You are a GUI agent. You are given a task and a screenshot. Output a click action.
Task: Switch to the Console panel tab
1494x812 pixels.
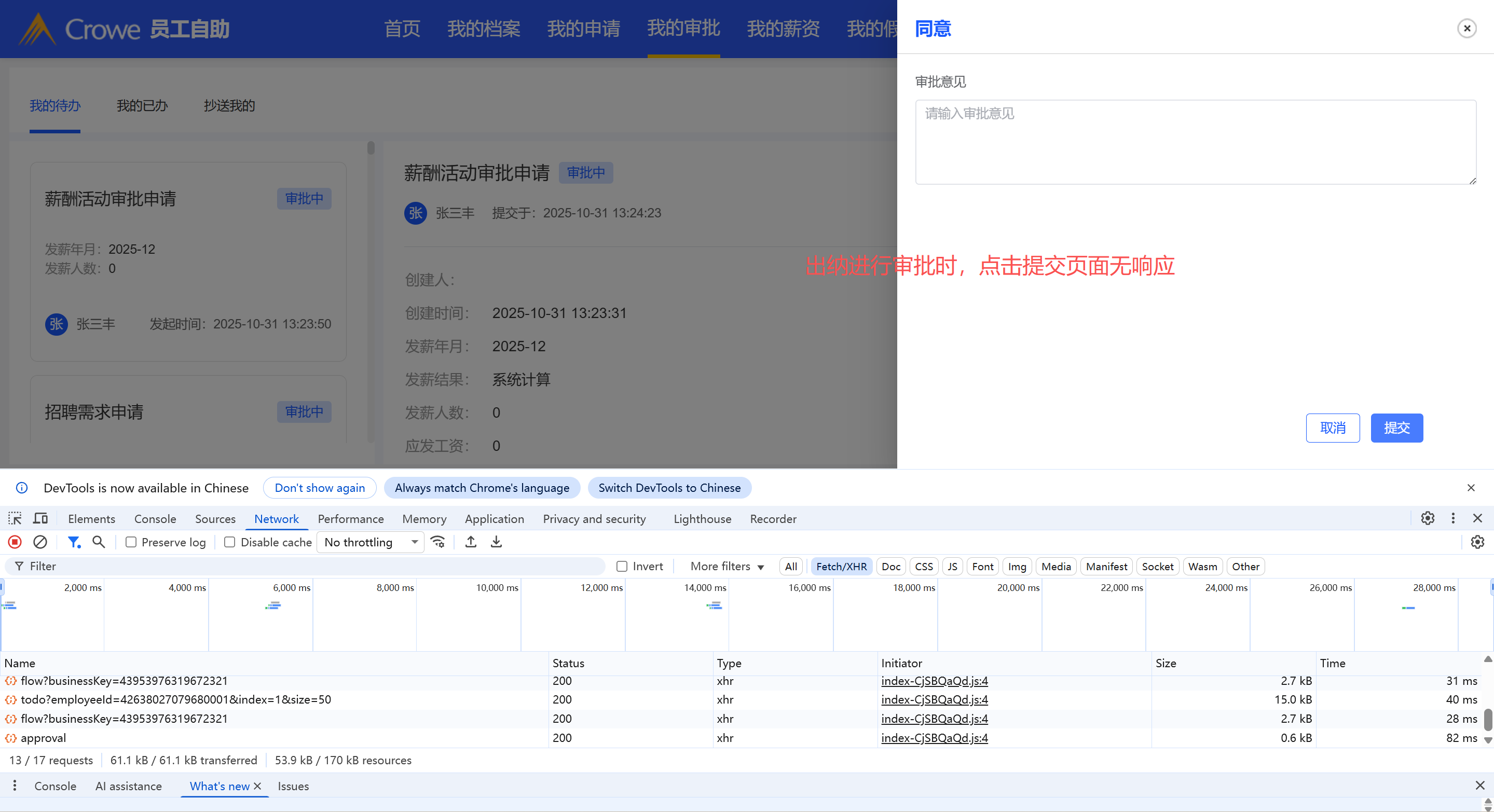point(155,519)
